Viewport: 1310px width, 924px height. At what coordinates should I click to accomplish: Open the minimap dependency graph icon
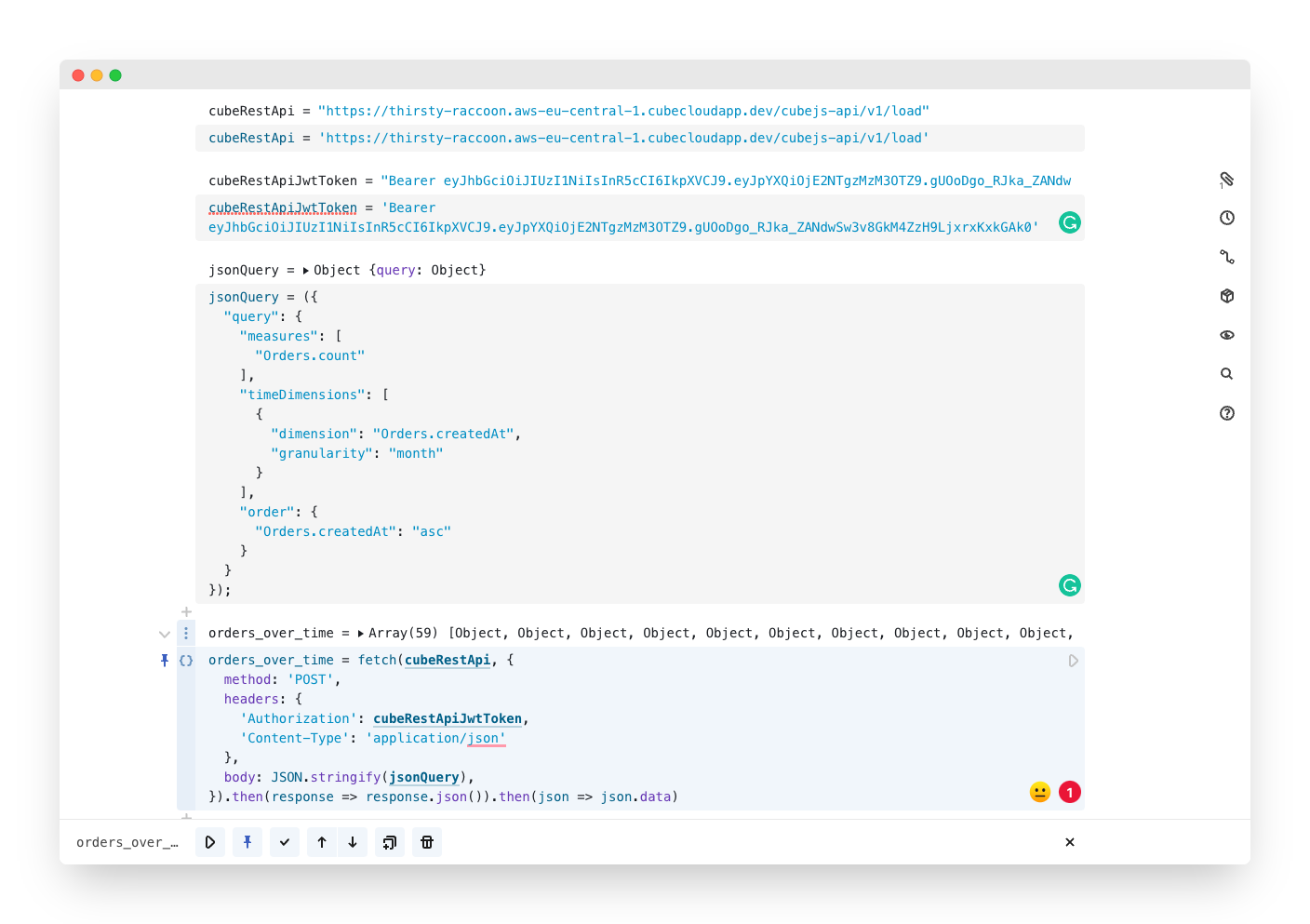coord(1226,257)
